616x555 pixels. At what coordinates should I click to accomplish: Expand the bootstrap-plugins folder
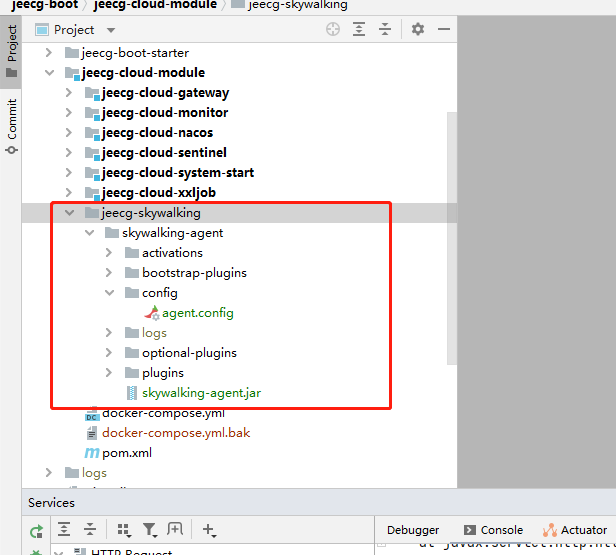[109, 273]
